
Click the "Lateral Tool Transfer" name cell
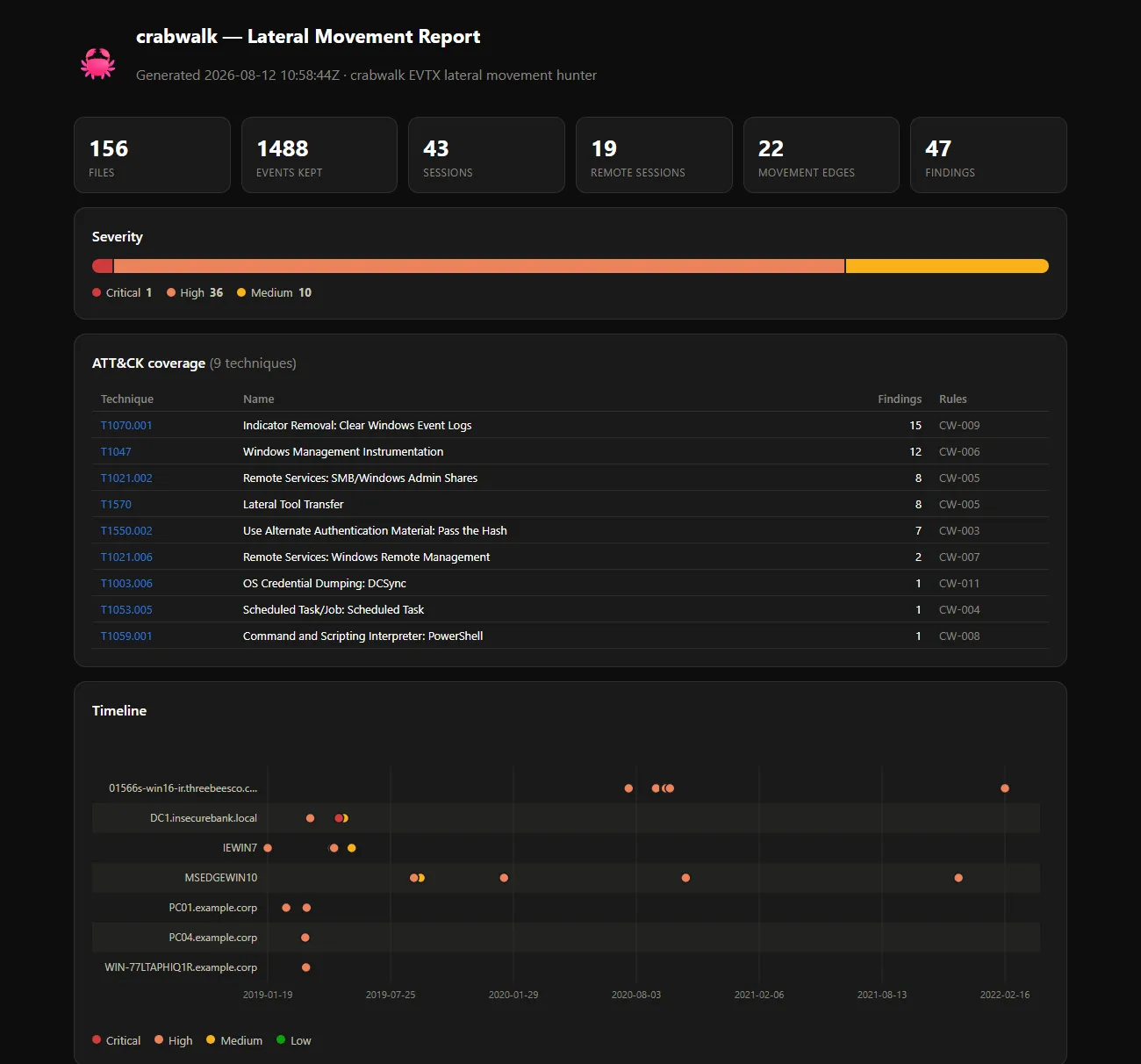pos(293,505)
